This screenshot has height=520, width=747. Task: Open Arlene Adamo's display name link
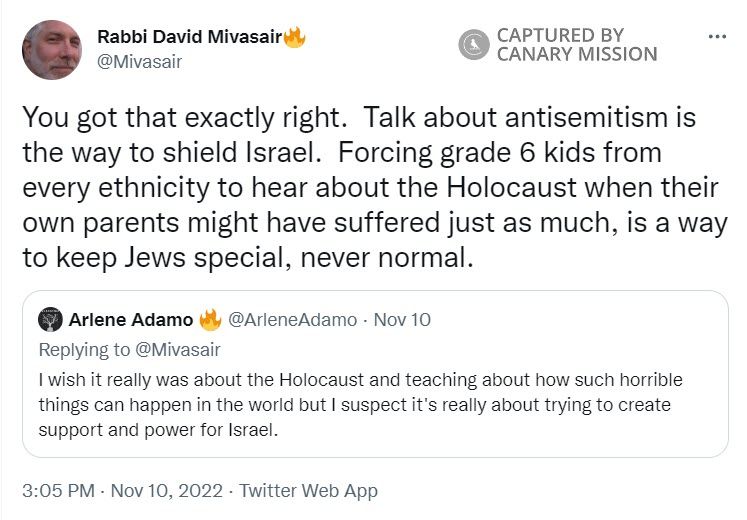point(130,321)
